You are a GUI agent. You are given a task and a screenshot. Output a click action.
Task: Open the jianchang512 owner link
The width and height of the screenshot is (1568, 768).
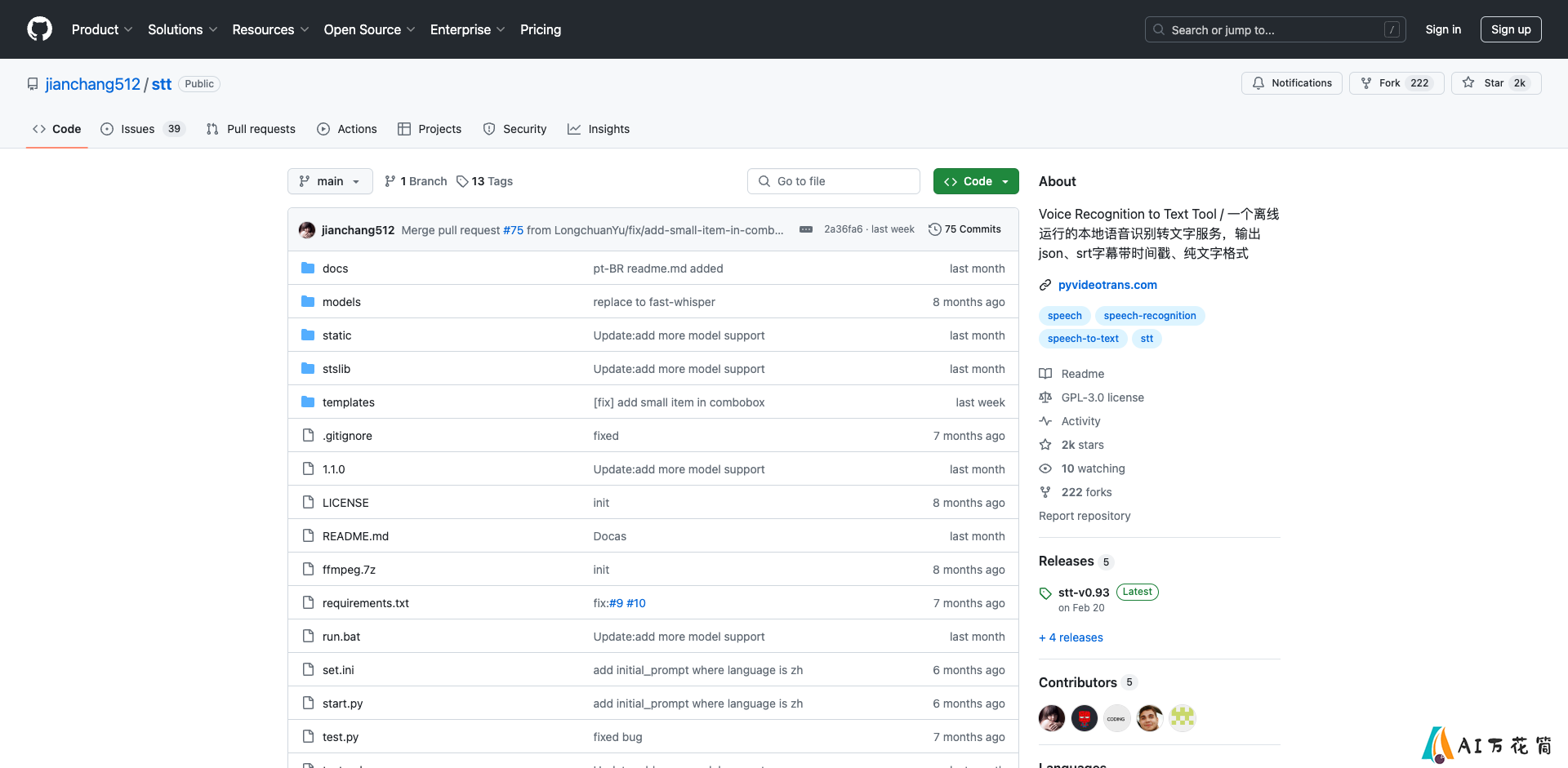point(93,84)
